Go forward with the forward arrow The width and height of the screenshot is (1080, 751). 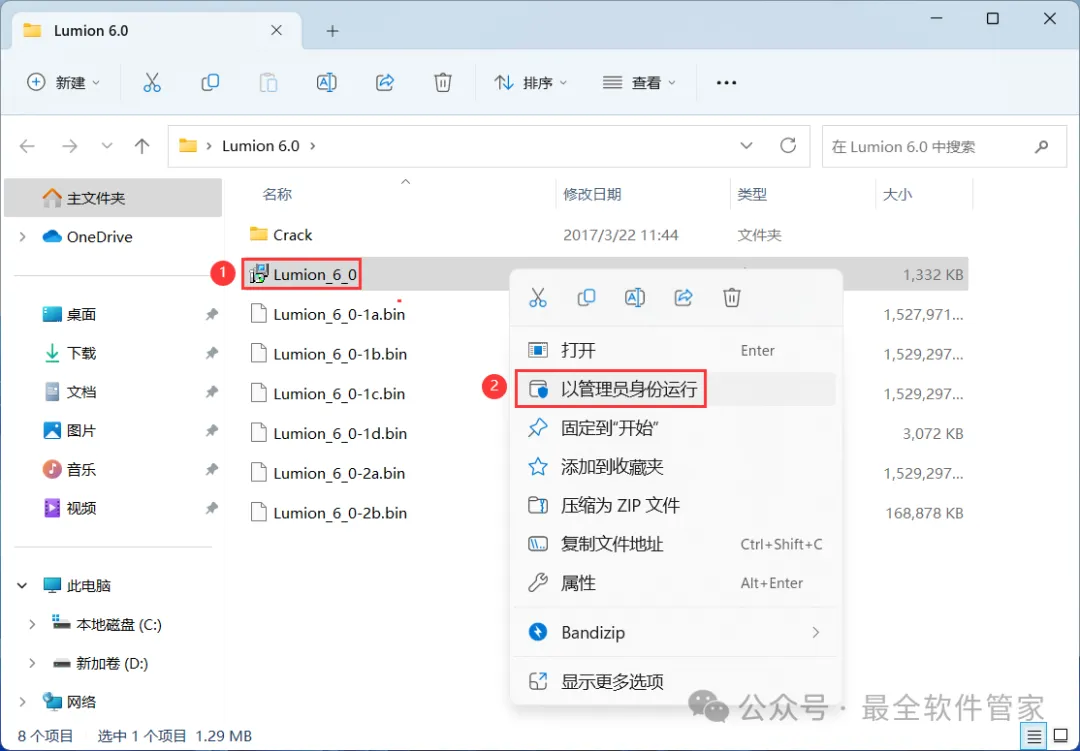[70, 146]
